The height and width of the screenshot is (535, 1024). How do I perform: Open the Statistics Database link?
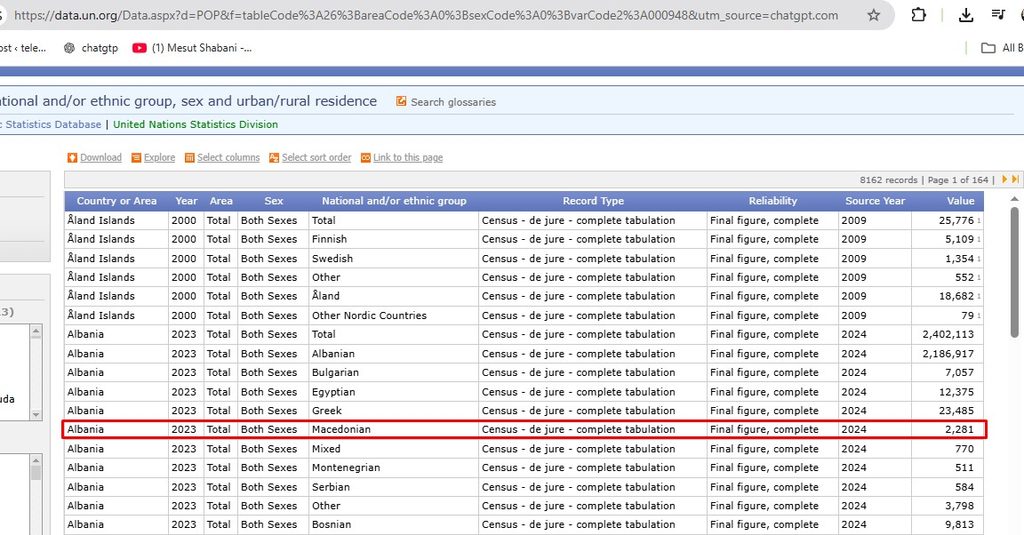point(50,124)
